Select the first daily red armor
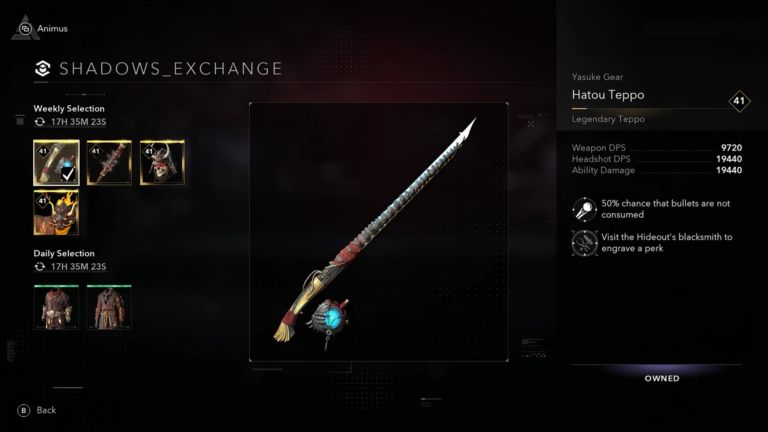Screen dimensions: 768x432 pos(56,307)
